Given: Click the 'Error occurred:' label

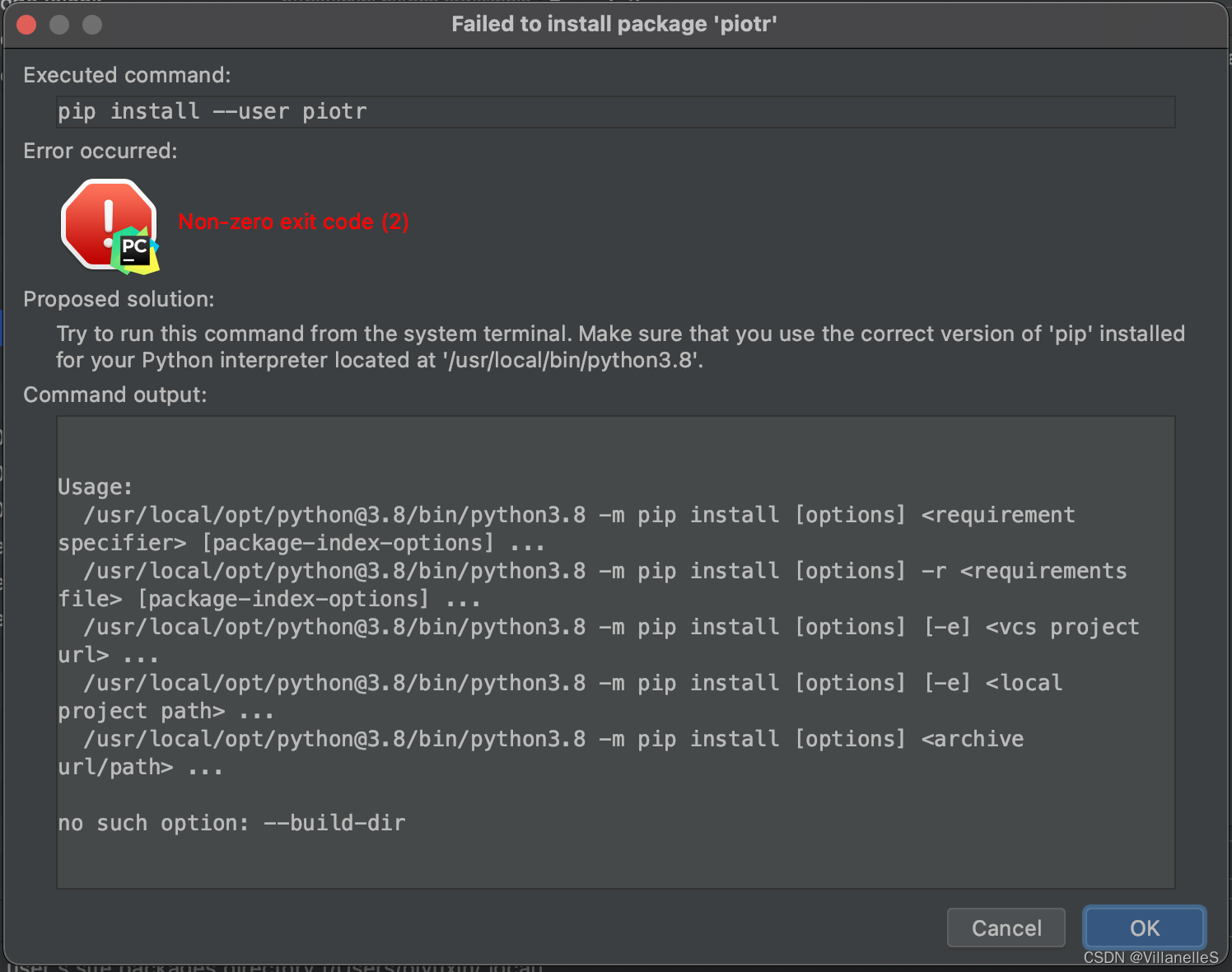Looking at the screenshot, I should (100, 151).
